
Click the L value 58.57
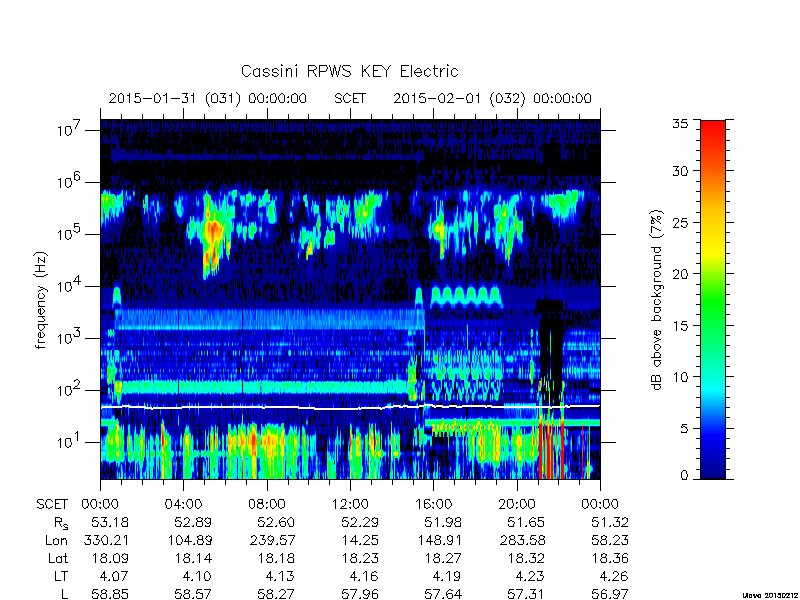point(193,594)
